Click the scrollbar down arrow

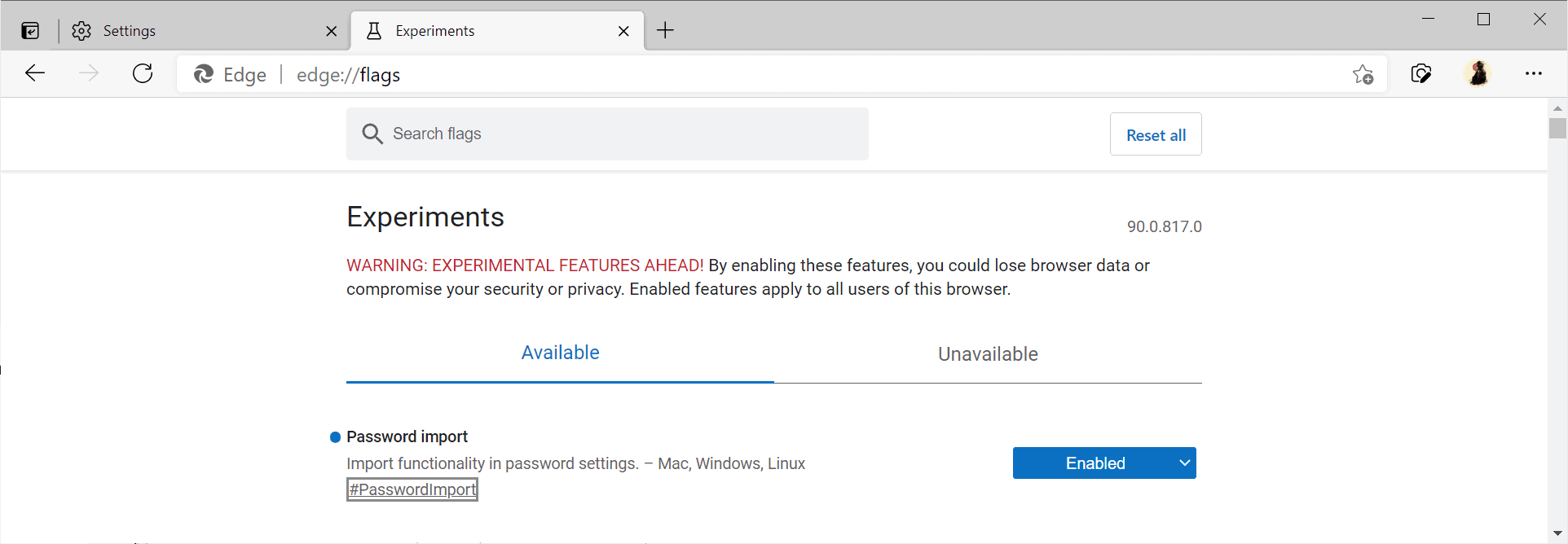1557,533
